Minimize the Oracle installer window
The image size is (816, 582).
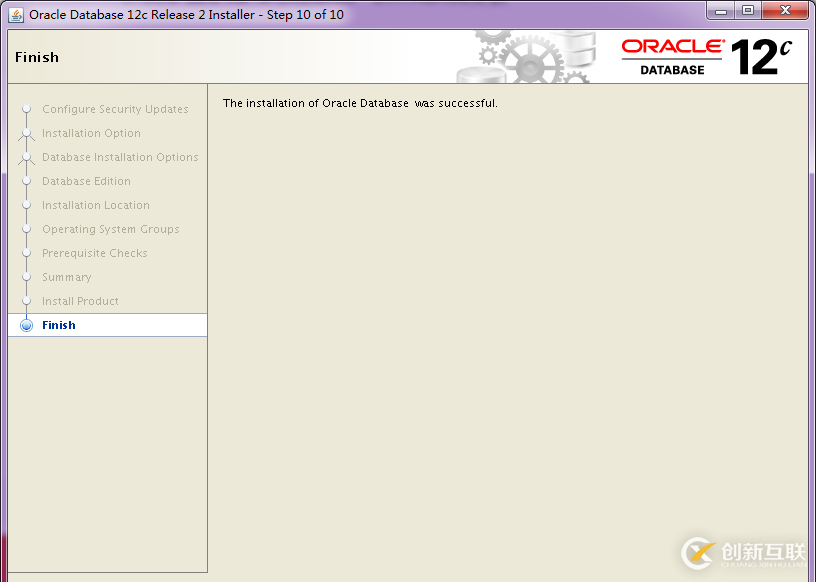point(721,11)
